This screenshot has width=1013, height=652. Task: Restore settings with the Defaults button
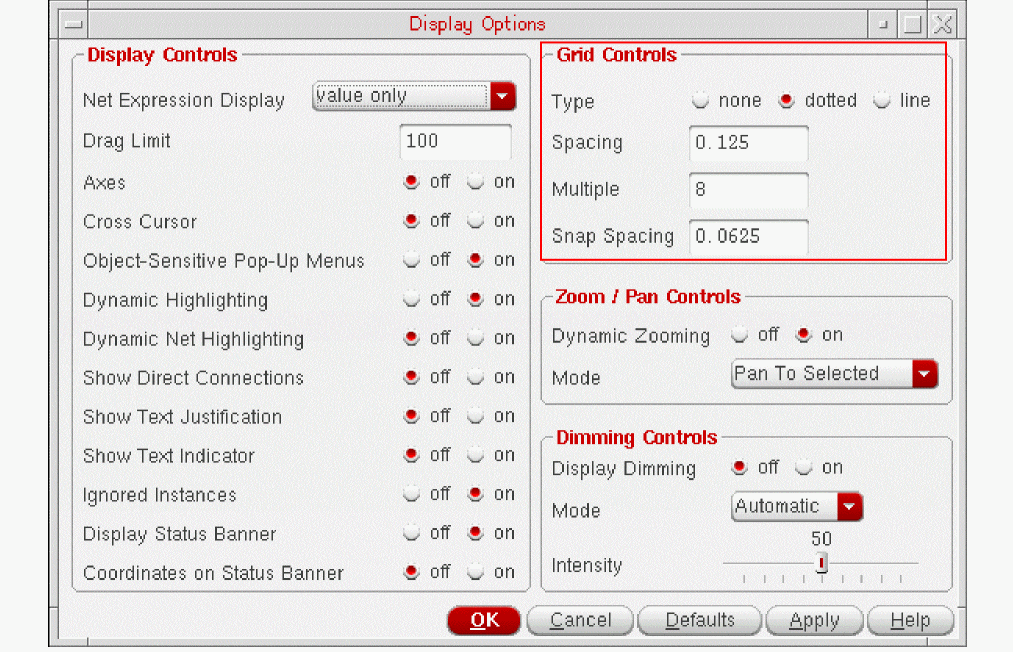click(700, 621)
